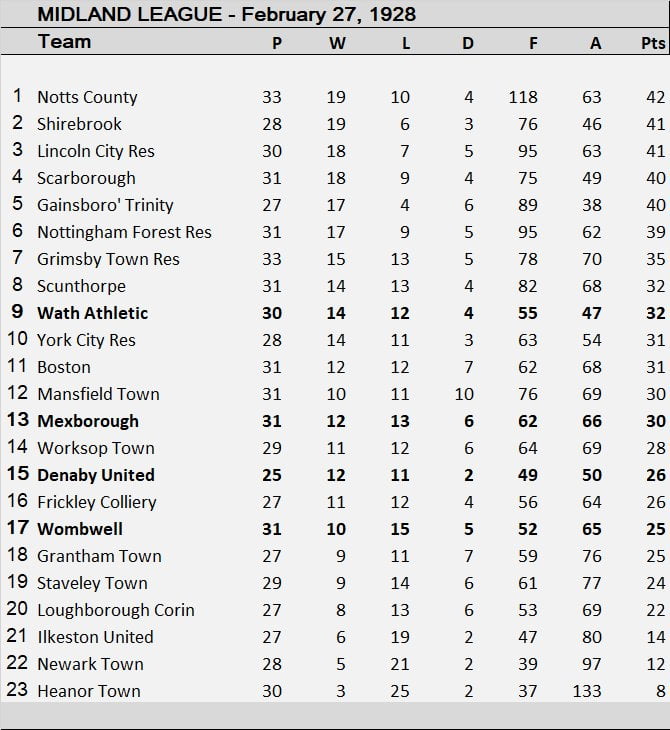
Task: Click the Loughborough Corin team name
Action: point(116,610)
